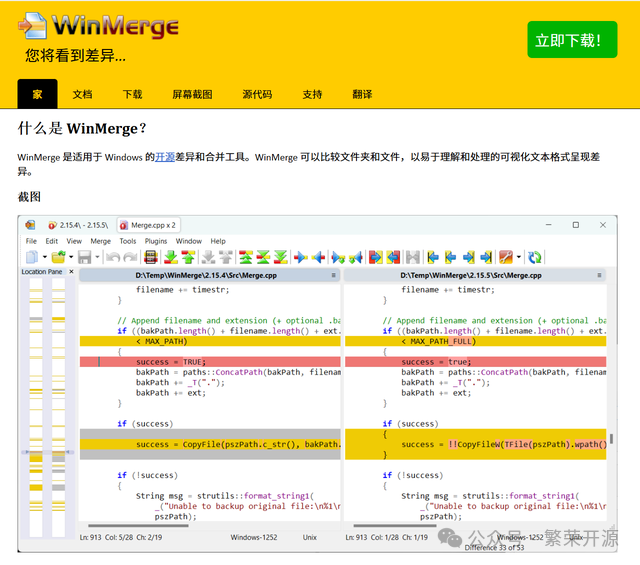Click the WinMerge app icon in title bar
This screenshot has width=640, height=565.
(30, 225)
